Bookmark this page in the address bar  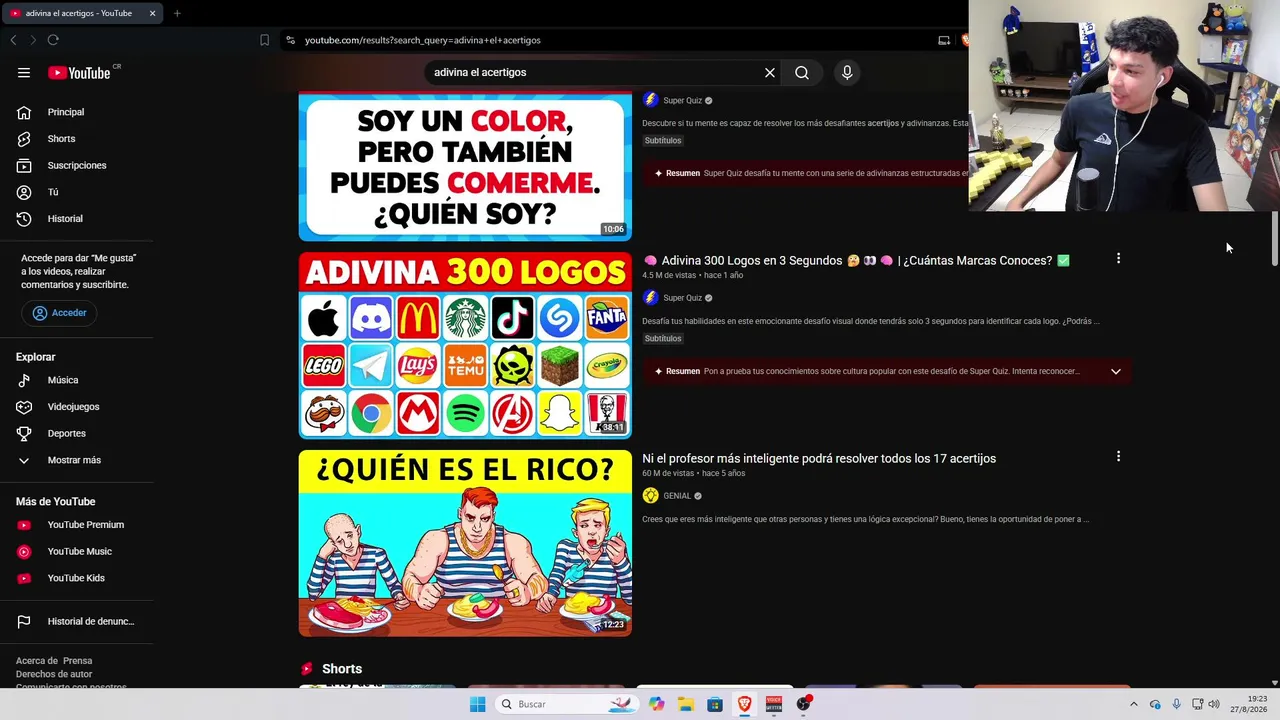click(264, 40)
